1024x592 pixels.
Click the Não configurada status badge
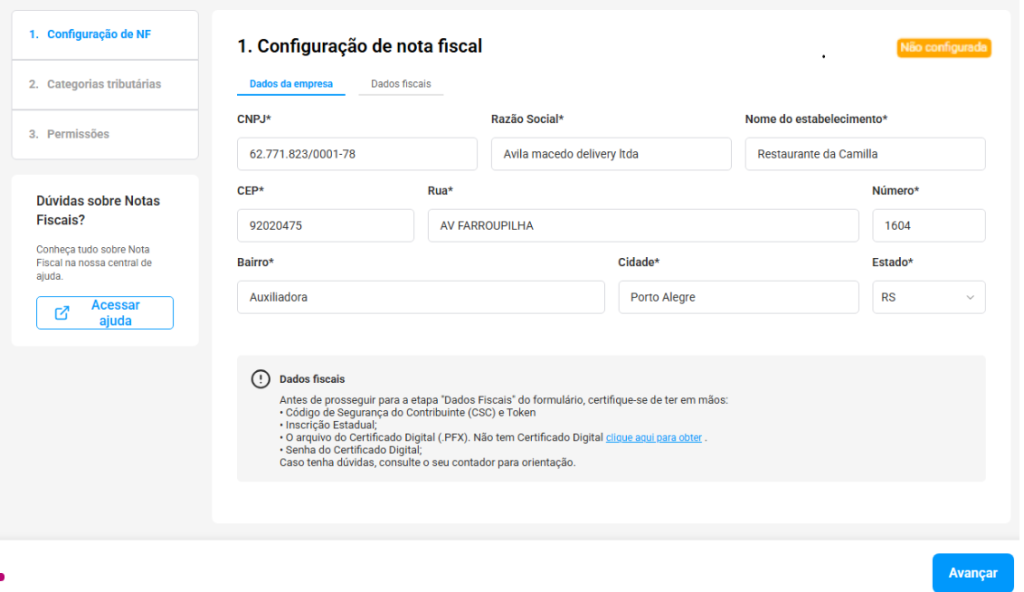point(944,48)
